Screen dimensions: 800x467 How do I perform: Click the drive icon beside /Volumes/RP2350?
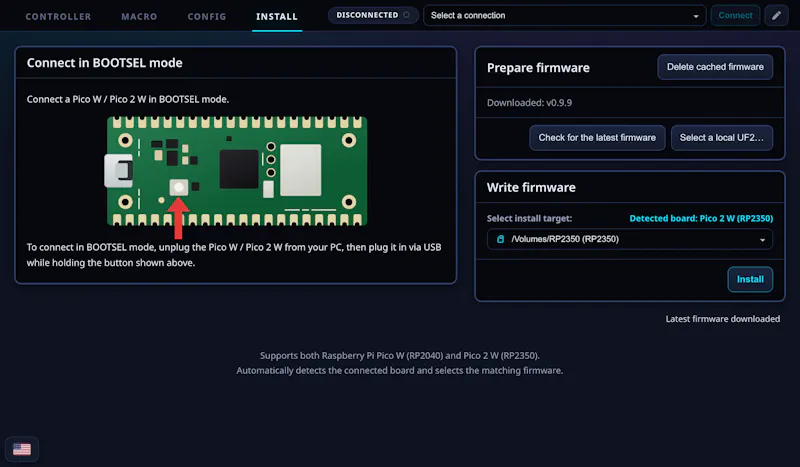501,239
